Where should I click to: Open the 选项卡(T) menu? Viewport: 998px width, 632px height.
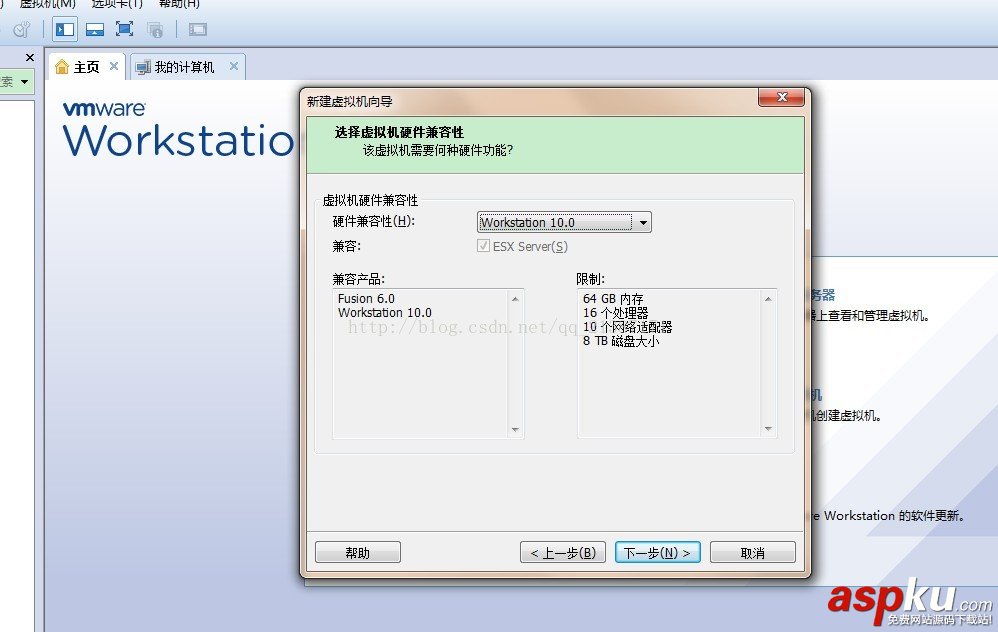click(x=117, y=4)
